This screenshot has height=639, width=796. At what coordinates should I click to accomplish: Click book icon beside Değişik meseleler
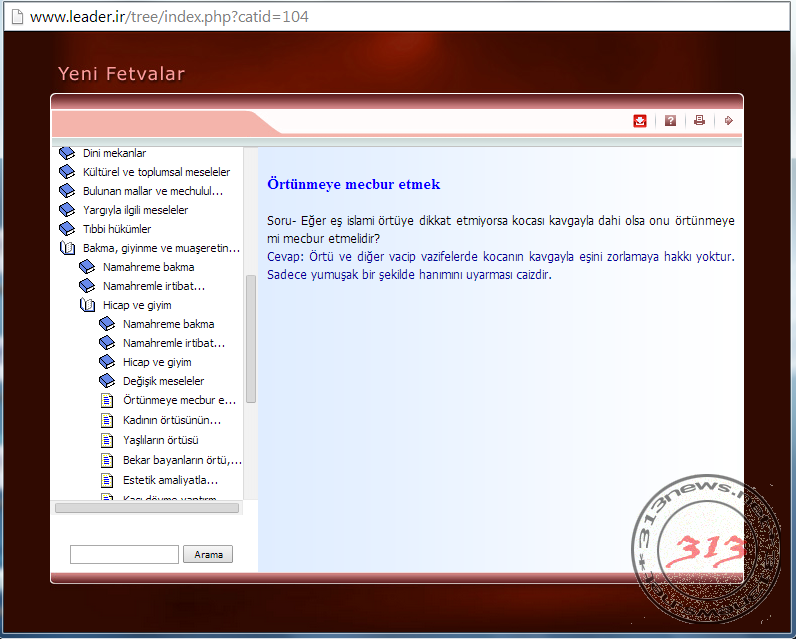[107, 381]
